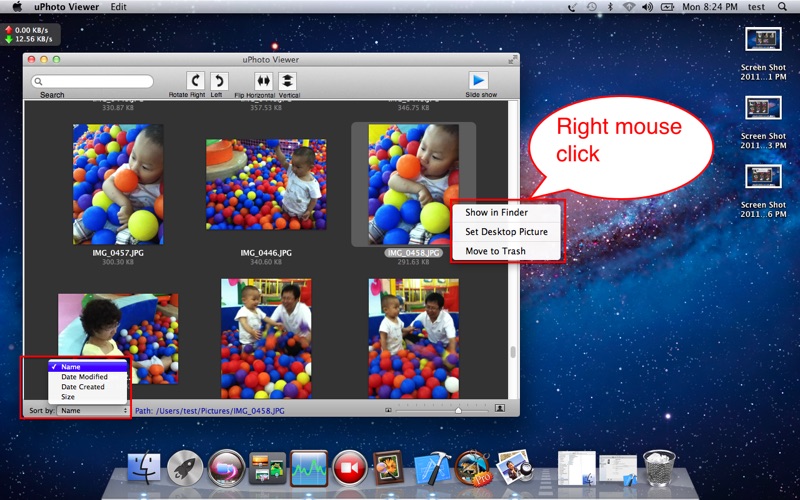Viewport: 800px width, 500px height.
Task: Open the volume control in the menu bar
Action: pyautogui.click(x=647, y=7)
